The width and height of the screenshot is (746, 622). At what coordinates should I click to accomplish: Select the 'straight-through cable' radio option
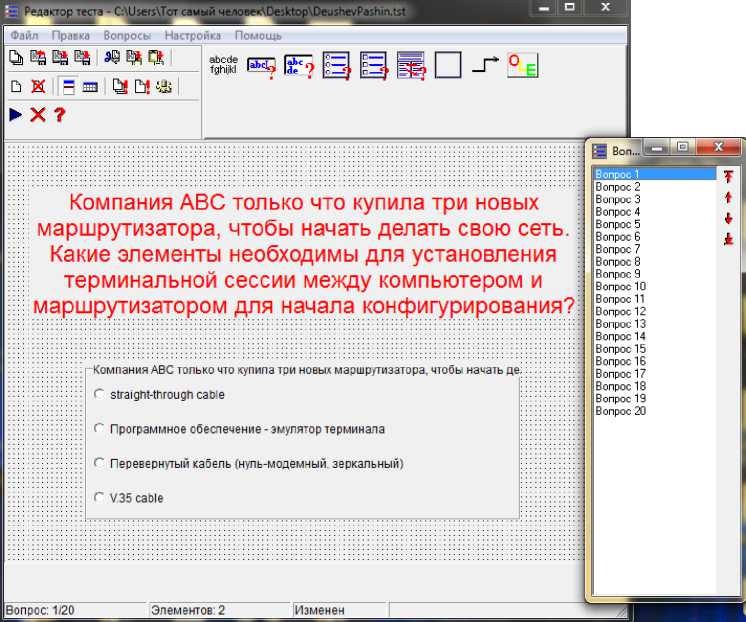click(99, 394)
